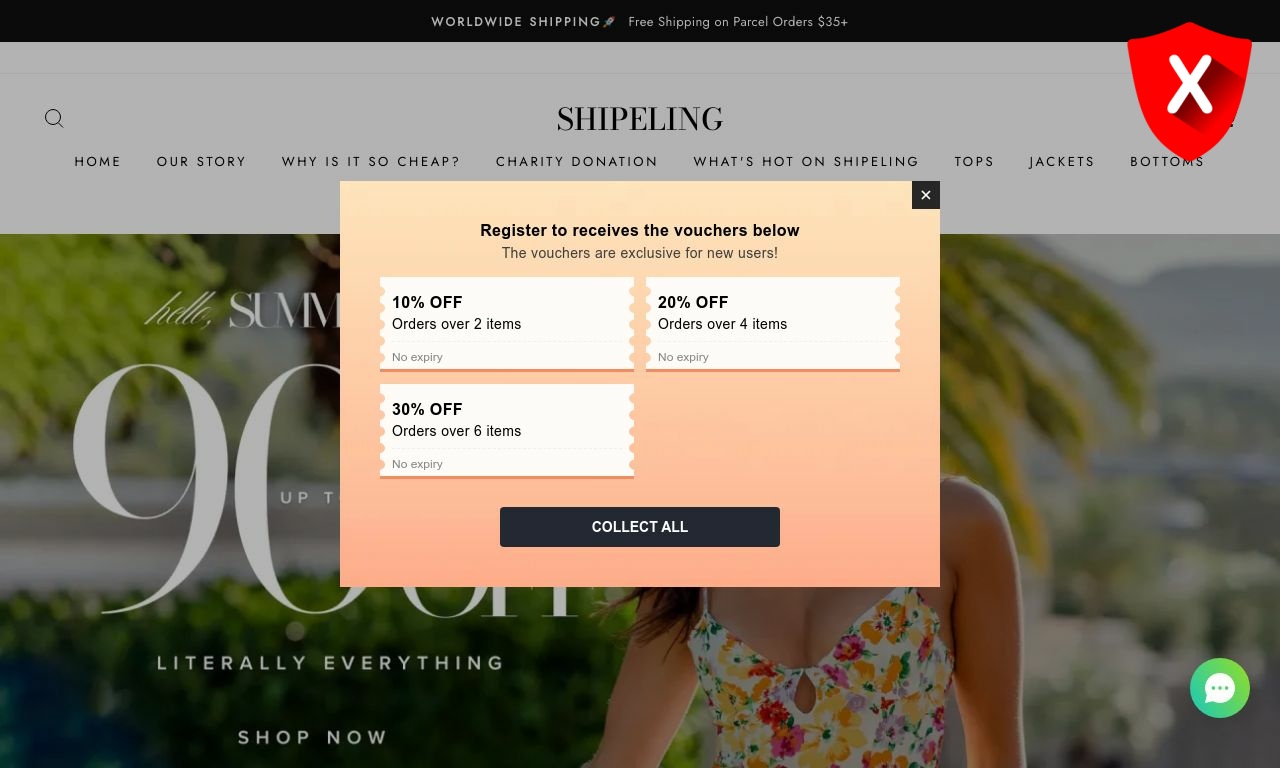Close the voucher popup

pyautogui.click(x=926, y=195)
